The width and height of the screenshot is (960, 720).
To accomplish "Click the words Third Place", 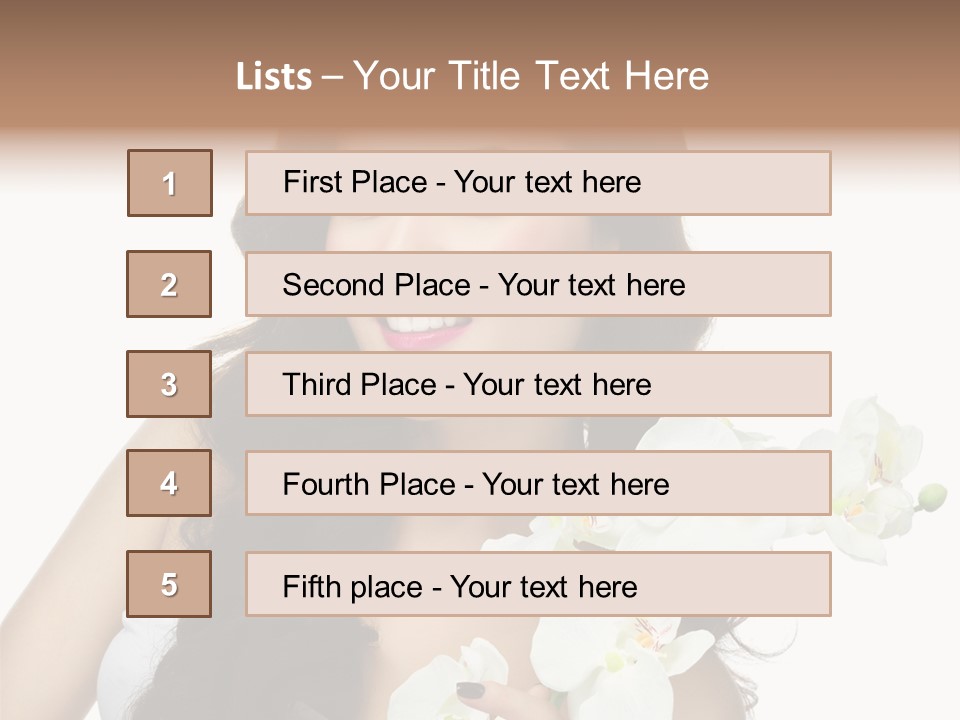I will tap(360, 384).
